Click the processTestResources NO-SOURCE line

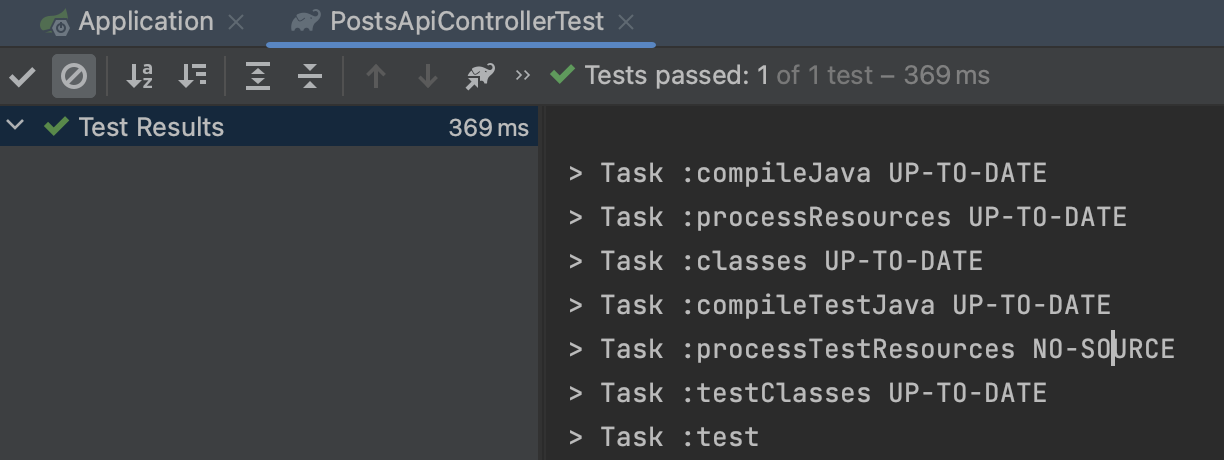click(x=871, y=349)
